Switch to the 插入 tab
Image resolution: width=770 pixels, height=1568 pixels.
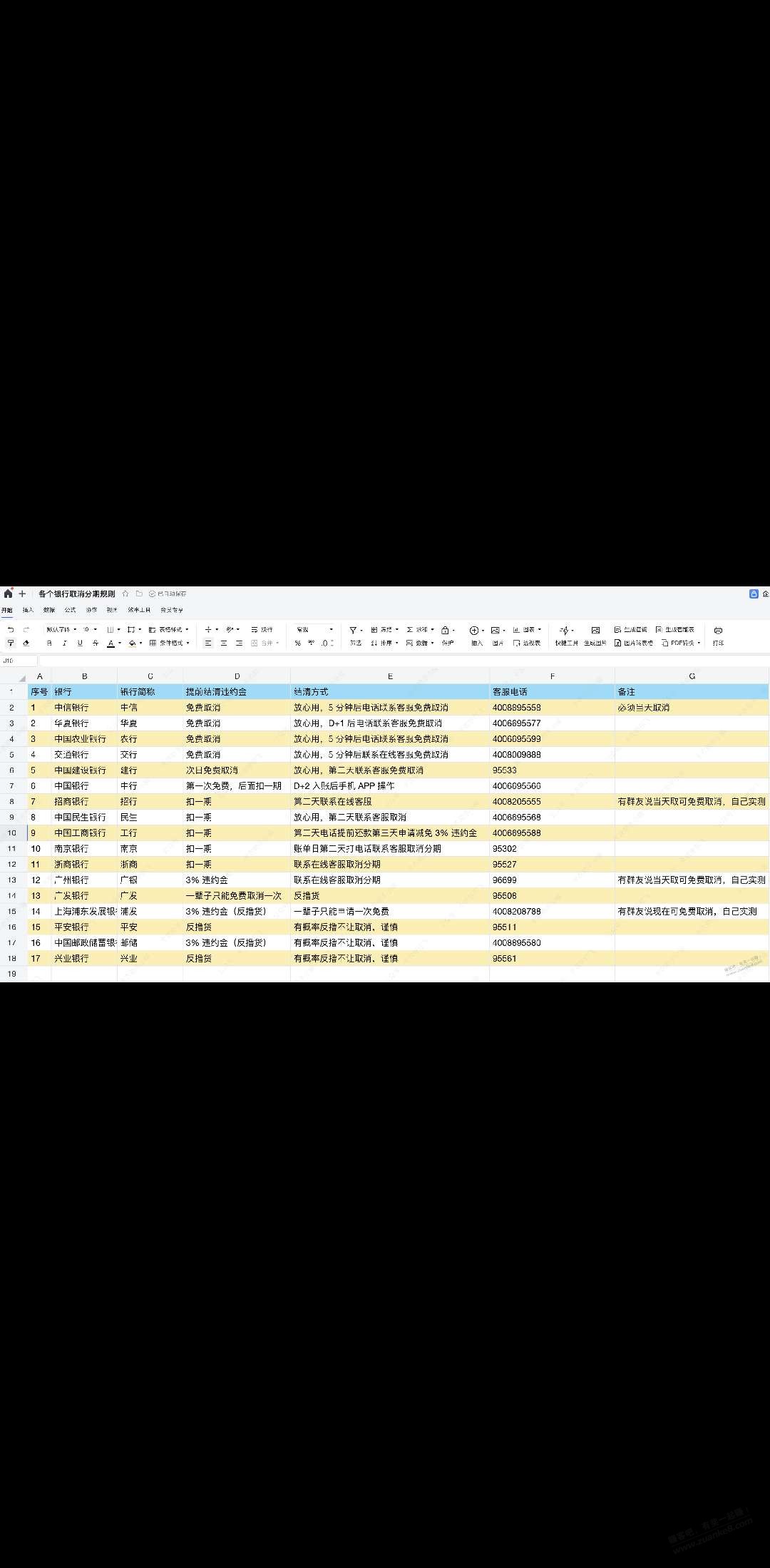28,610
